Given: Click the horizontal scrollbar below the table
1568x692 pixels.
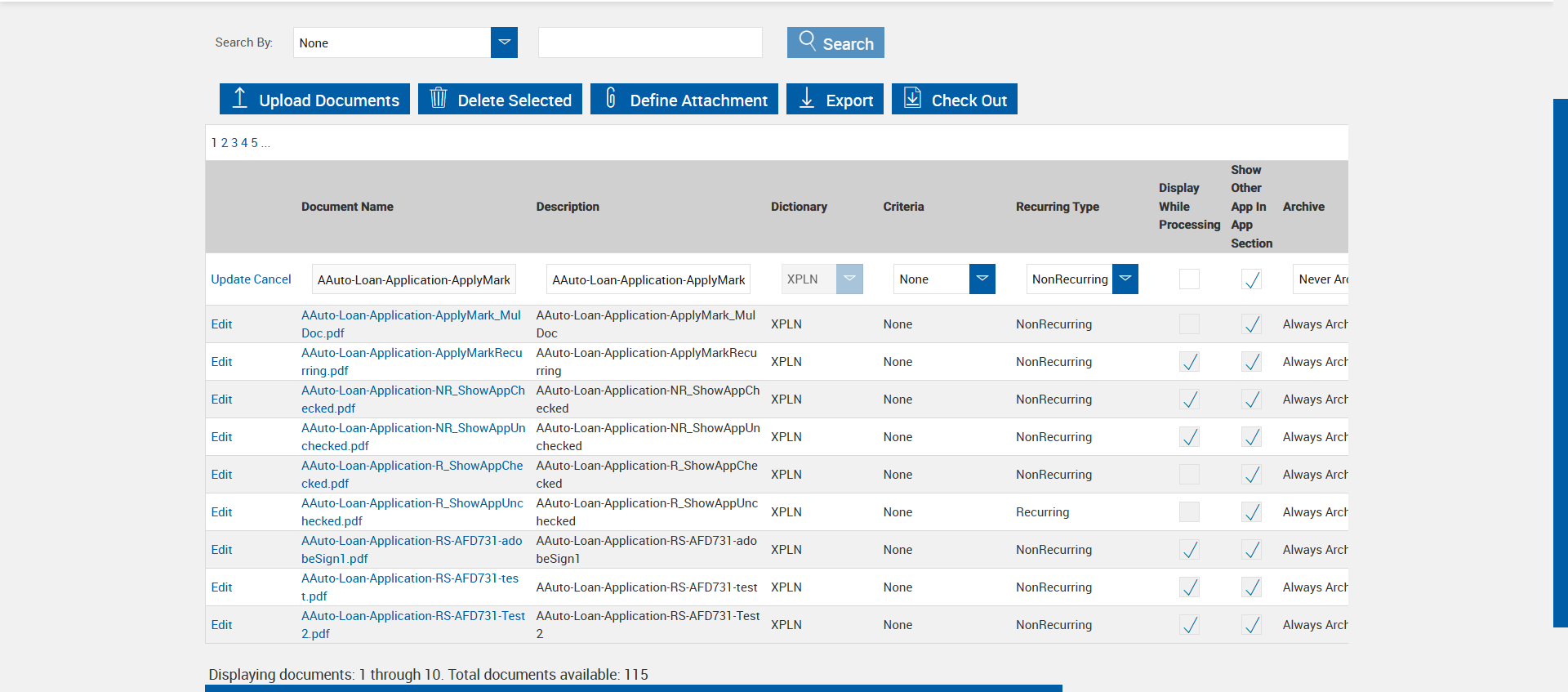Looking at the screenshot, I should pyautogui.click(x=633, y=688).
